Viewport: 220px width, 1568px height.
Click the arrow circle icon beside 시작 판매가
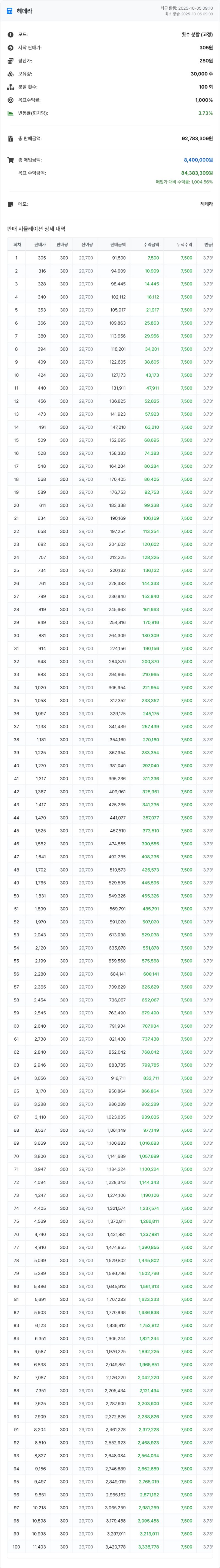tap(10, 47)
